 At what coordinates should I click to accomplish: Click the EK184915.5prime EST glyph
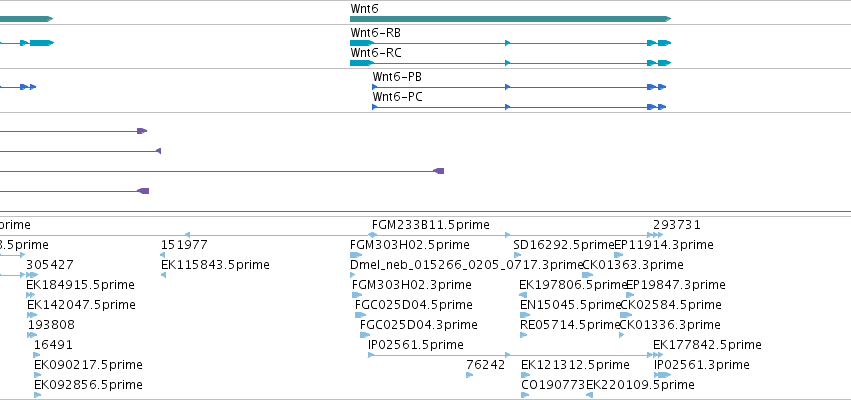pos(31,295)
